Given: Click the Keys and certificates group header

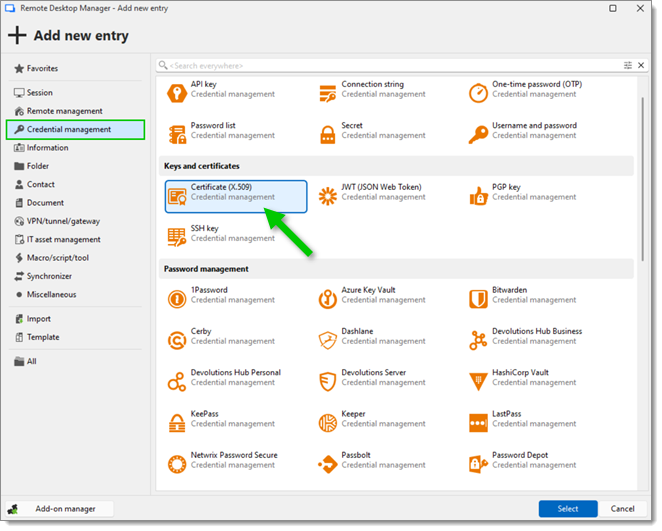Looking at the screenshot, I should click(x=396, y=166).
